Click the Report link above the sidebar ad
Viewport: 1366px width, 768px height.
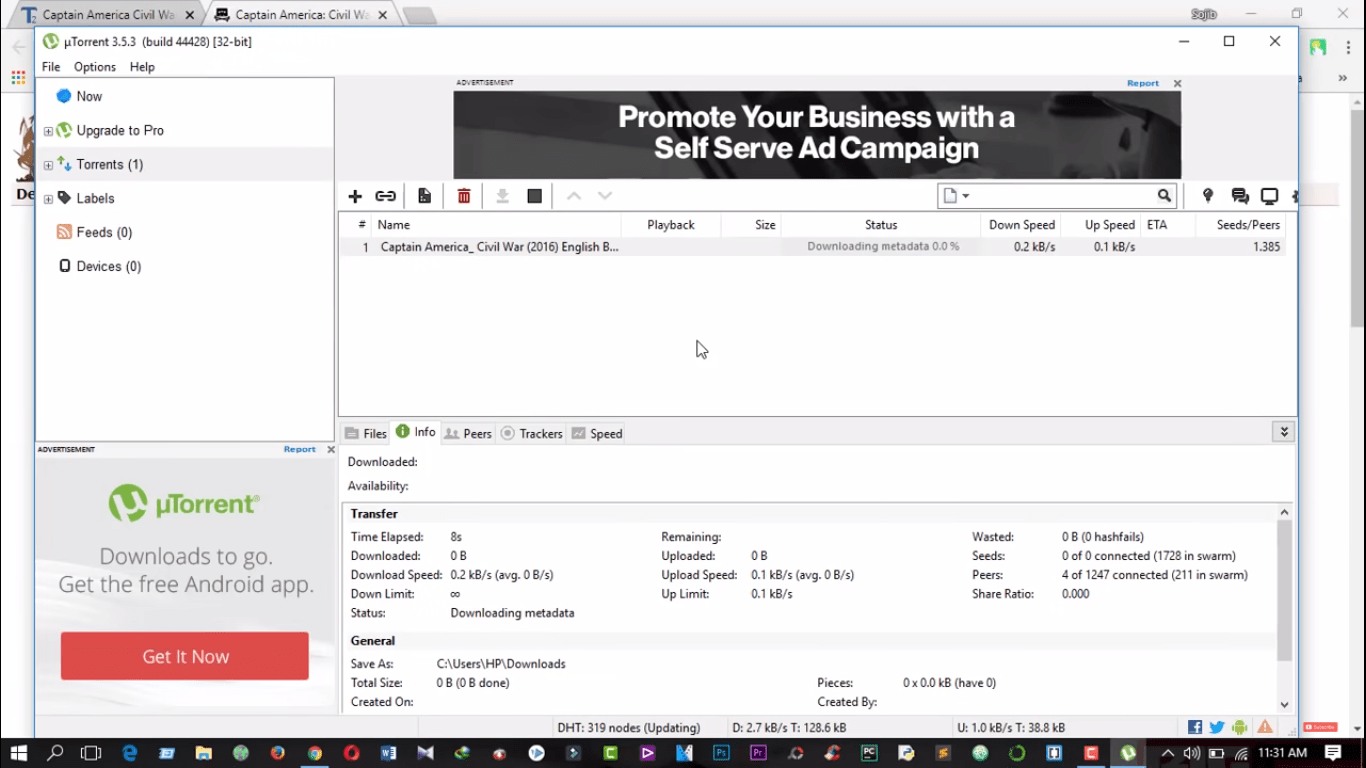pos(299,449)
